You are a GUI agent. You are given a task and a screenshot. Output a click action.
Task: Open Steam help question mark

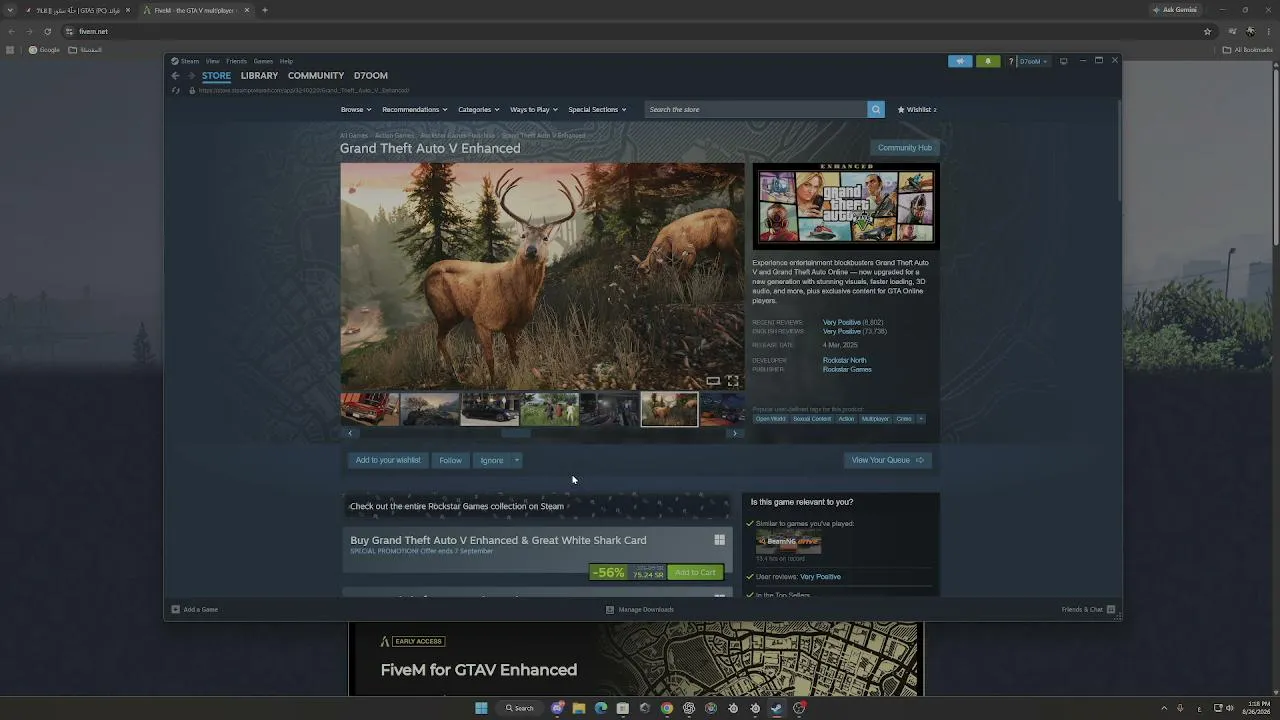click(x=1011, y=61)
